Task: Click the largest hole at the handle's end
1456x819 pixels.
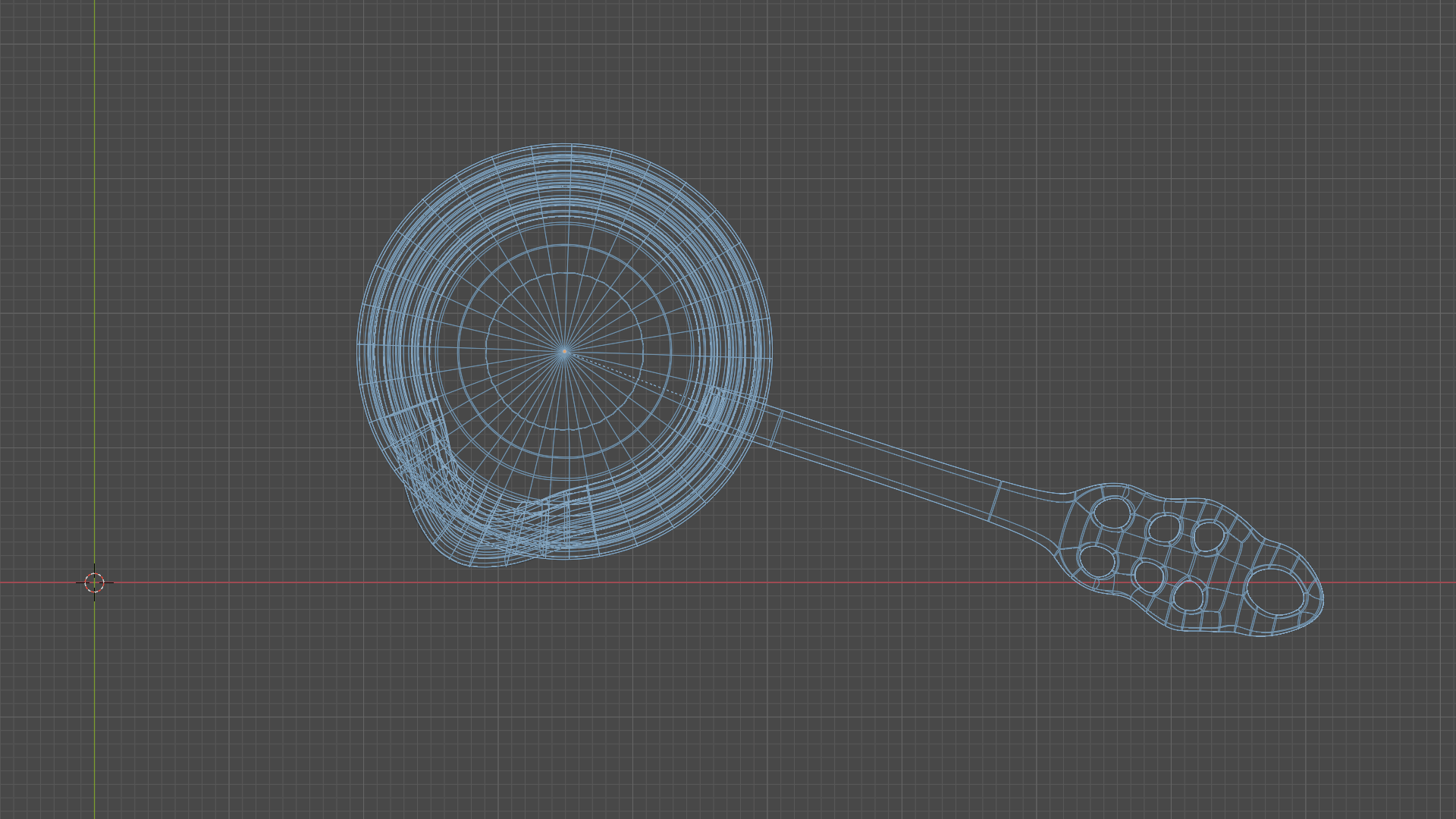Action: 1276,590
